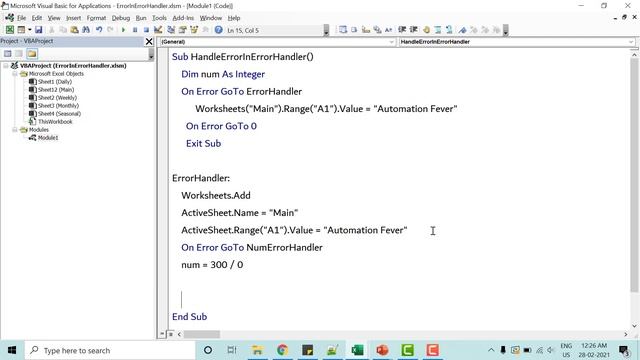Screen dimensions: 640x360
Task: Toggle a bookmark with the blue flag icon
Action: point(462,30)
